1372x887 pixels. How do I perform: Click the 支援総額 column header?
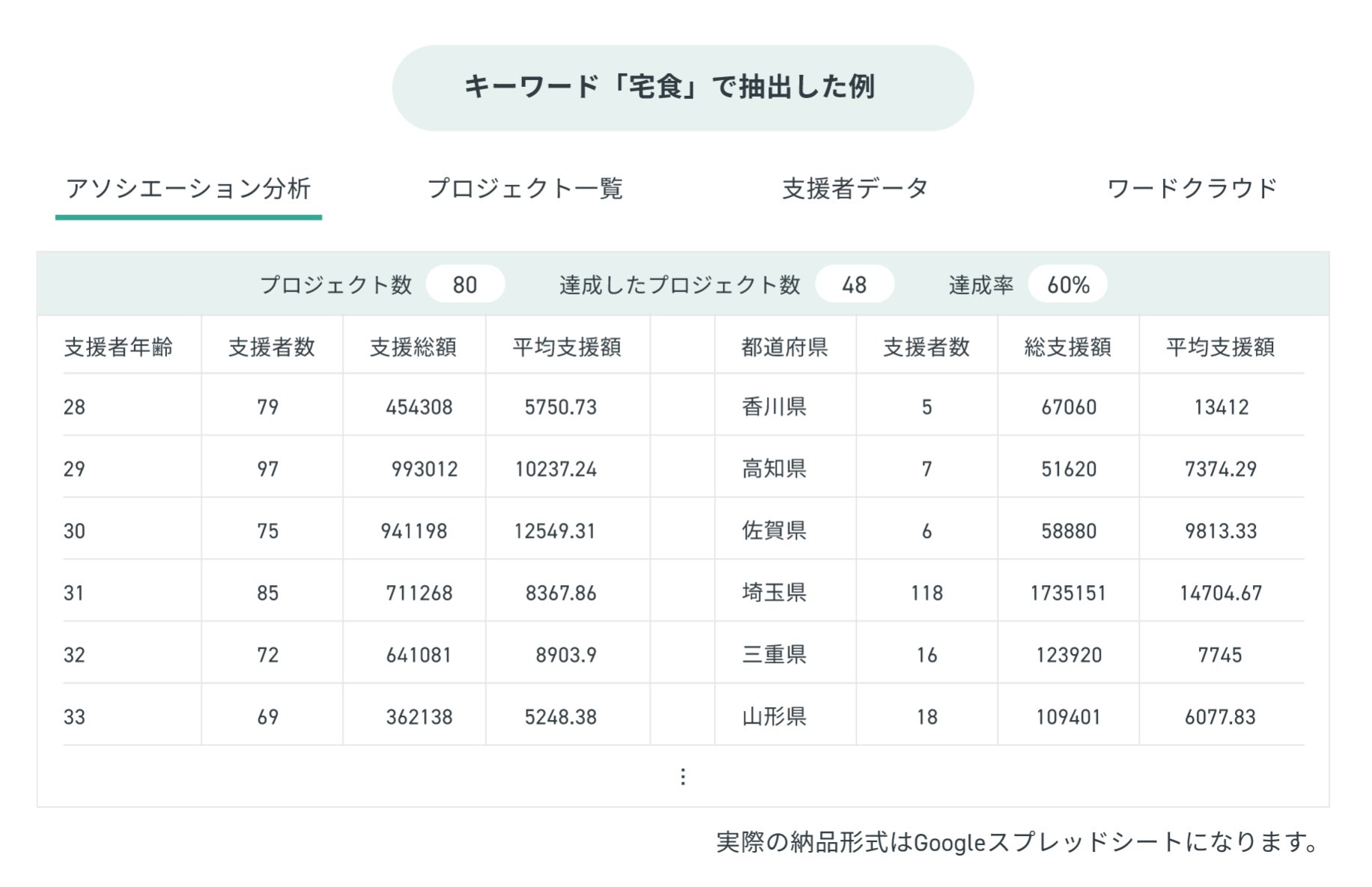pyautogui.click(x=413, y=347)
